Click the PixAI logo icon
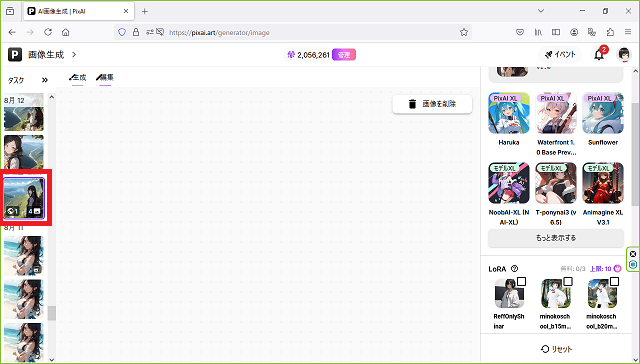Viewport: 640px width, 364px height. click(15, 54)
